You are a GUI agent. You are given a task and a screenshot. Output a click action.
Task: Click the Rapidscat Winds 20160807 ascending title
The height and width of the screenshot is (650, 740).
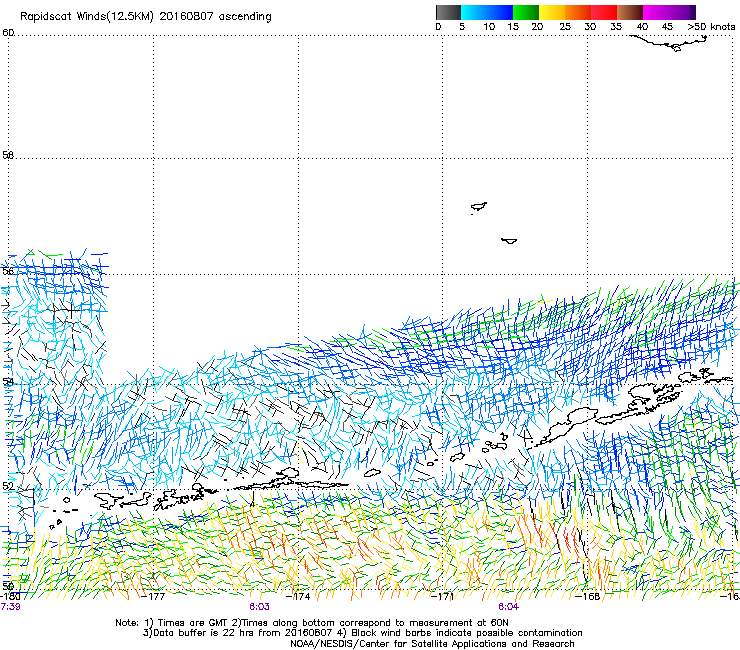pos(146,17)
